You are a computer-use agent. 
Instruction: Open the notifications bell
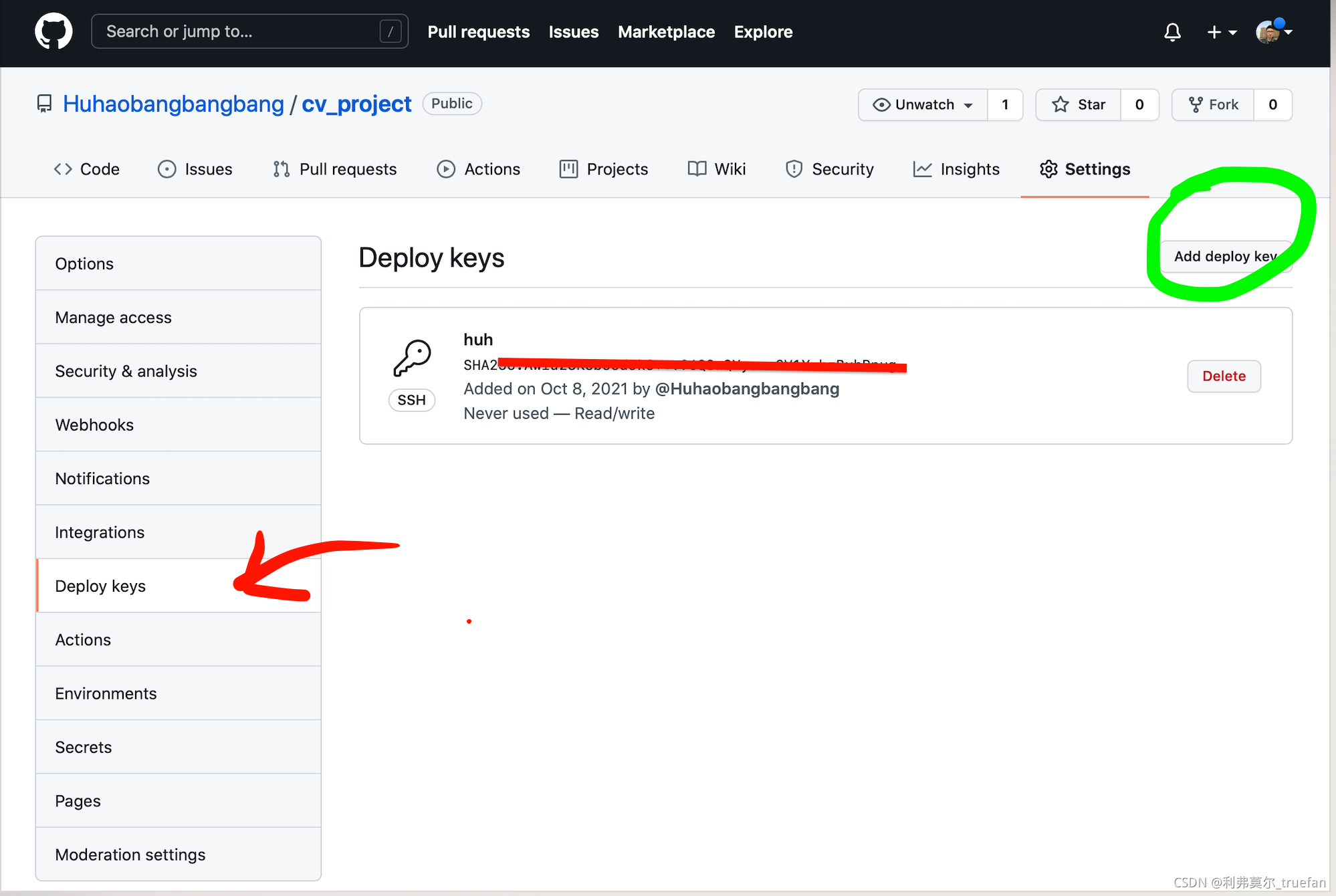1173,31
